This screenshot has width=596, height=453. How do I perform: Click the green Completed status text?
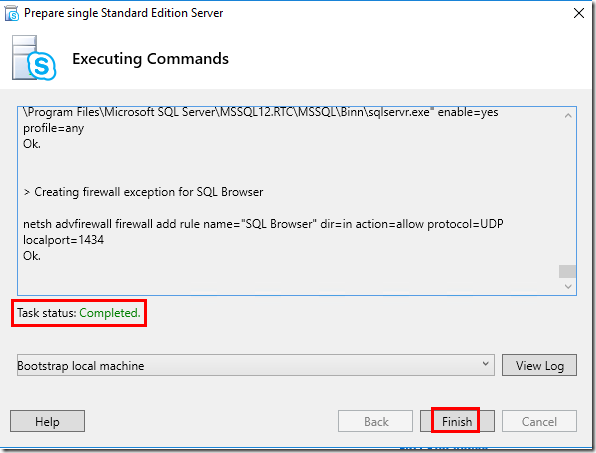coord(110,313)
